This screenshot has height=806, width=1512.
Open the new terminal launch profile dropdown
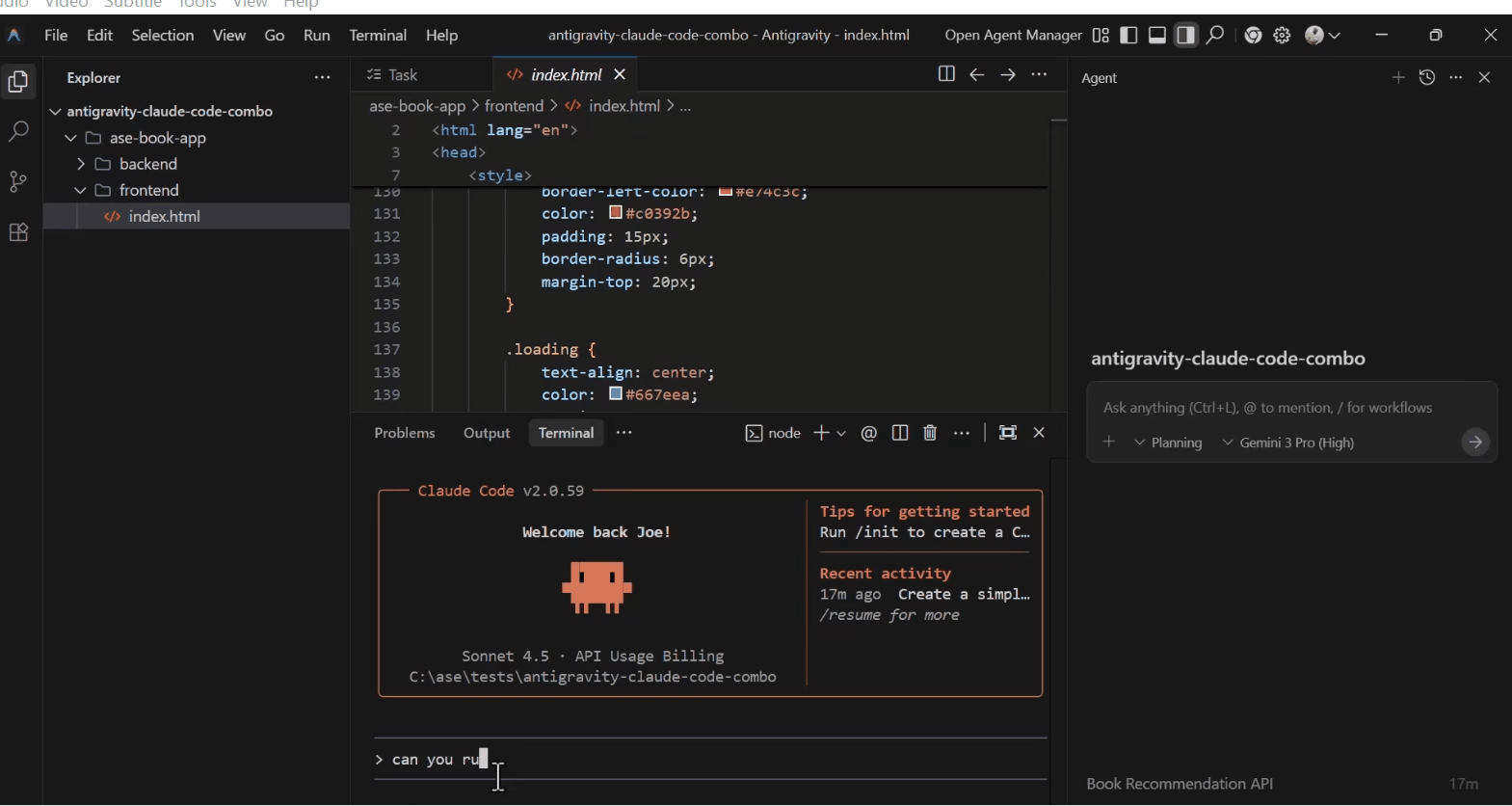(x=841, y=434)
